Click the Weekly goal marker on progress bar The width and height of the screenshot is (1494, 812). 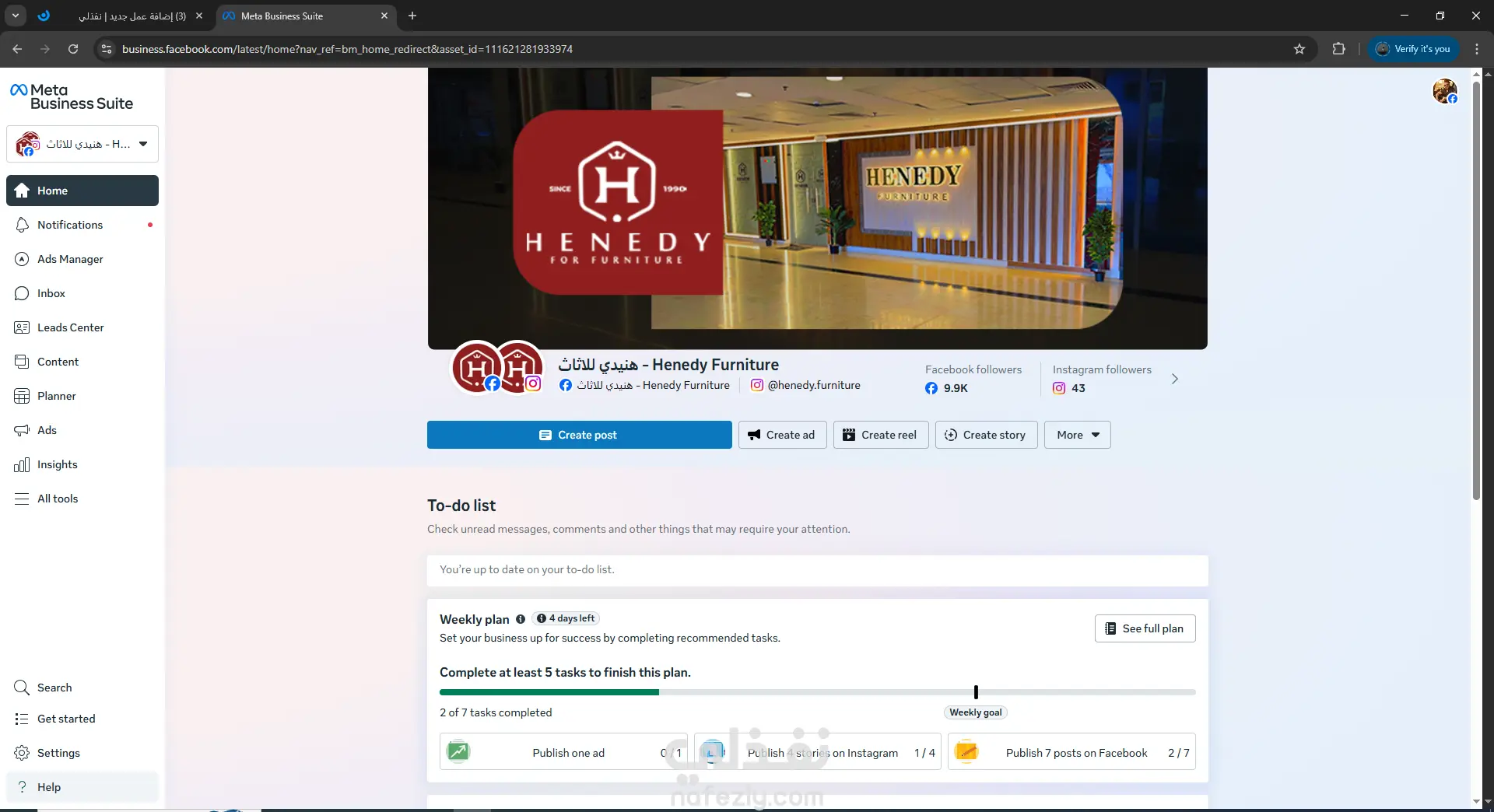tap(976, 692)
